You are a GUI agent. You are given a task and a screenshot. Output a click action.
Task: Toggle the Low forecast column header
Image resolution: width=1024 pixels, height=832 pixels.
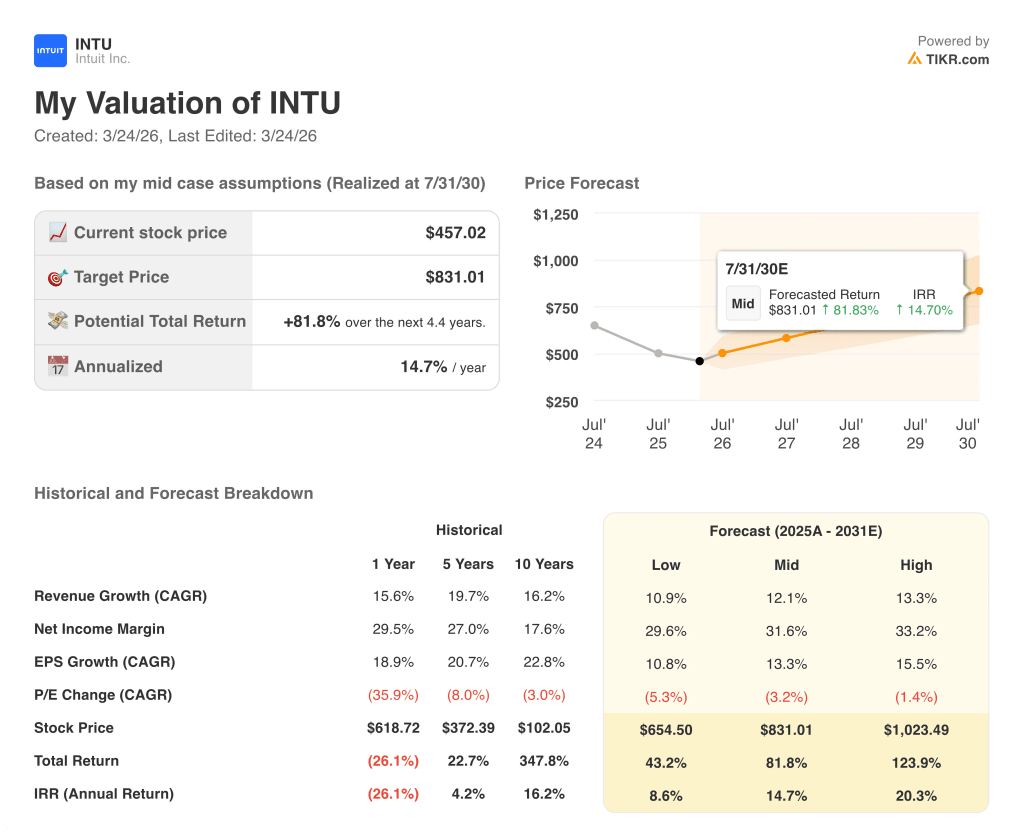(666, 565)
